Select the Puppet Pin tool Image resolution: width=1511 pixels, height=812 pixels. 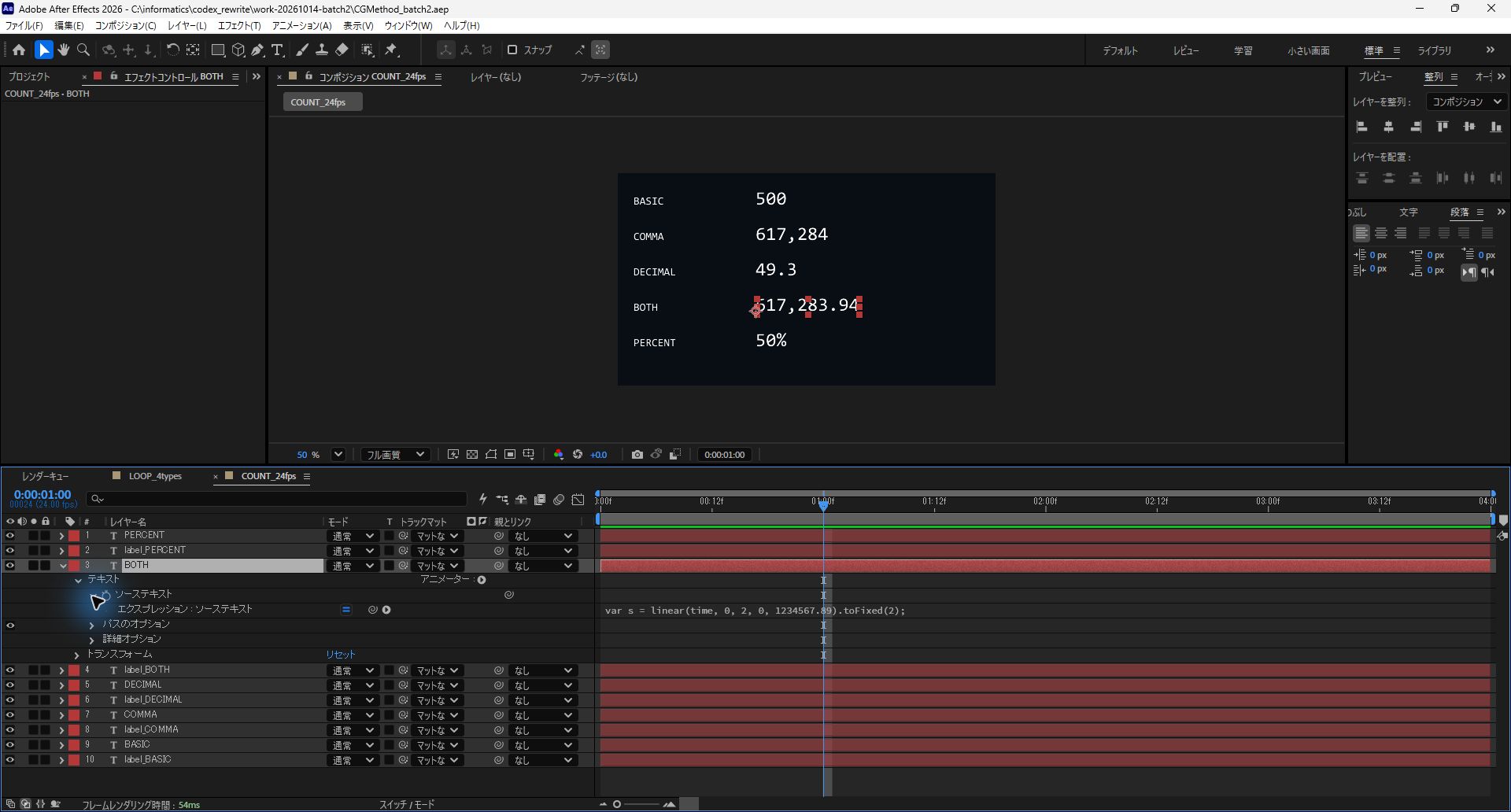391,50
